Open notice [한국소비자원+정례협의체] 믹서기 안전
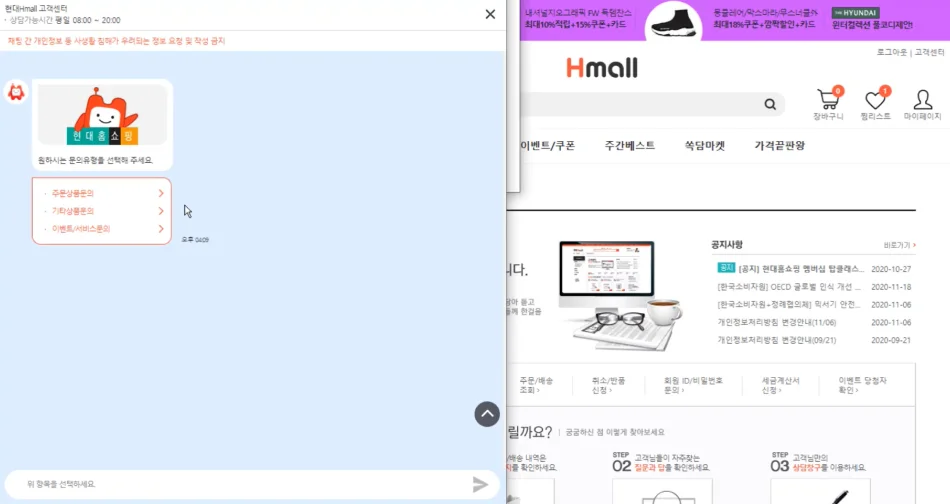The height and width of the screenshot is (504, 950). pyautogui.click(x=789, y=305)
